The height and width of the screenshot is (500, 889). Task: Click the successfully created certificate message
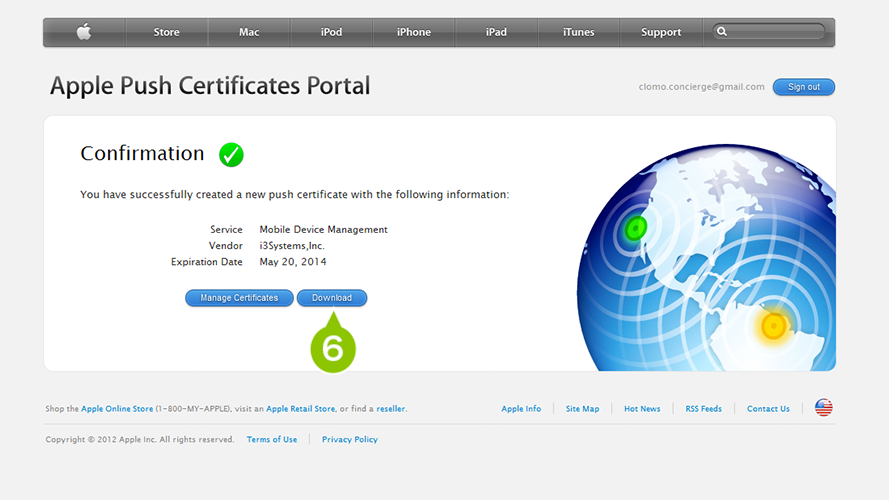294,194
